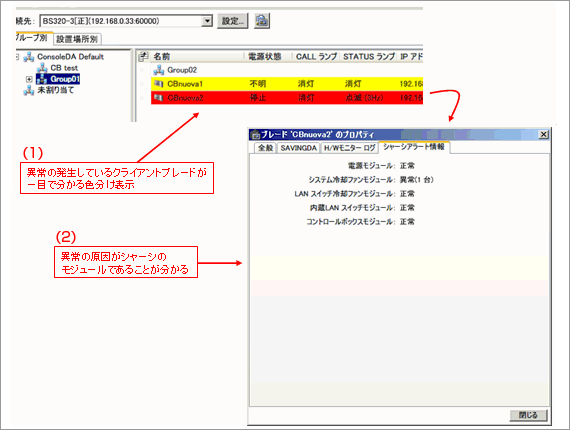Select the CBnuova2 blade icon

[158, 98]
